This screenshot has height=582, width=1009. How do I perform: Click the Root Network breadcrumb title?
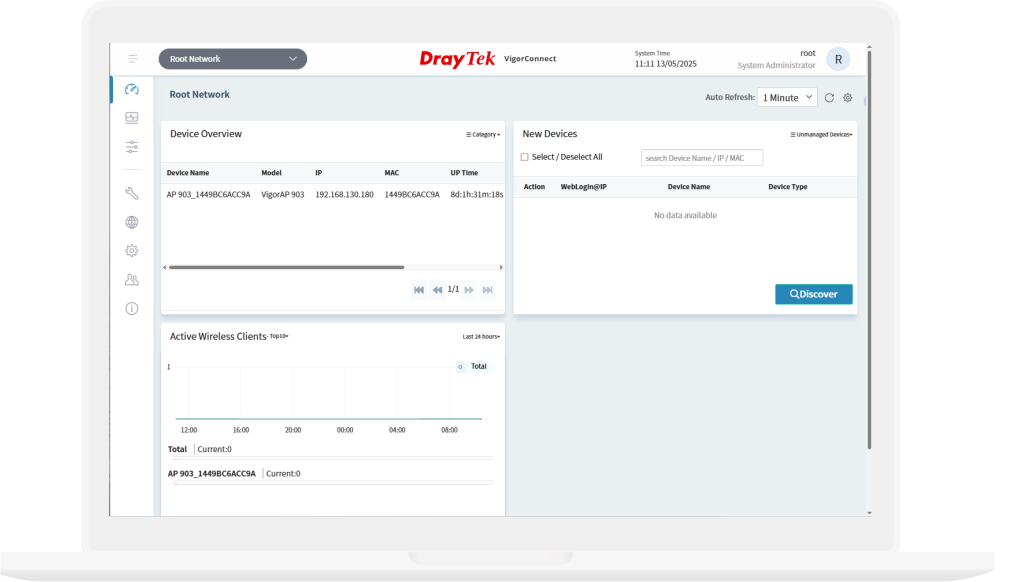tap(199, 95)
